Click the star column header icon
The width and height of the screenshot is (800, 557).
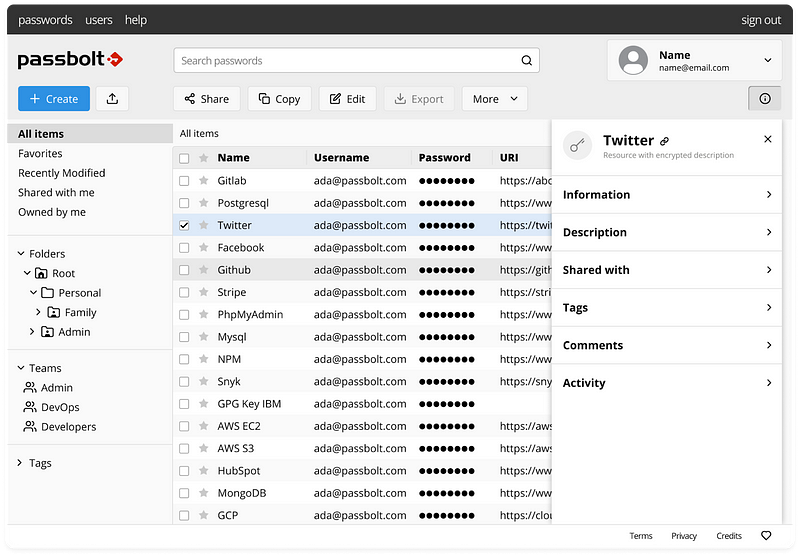[x=204, y=158]
